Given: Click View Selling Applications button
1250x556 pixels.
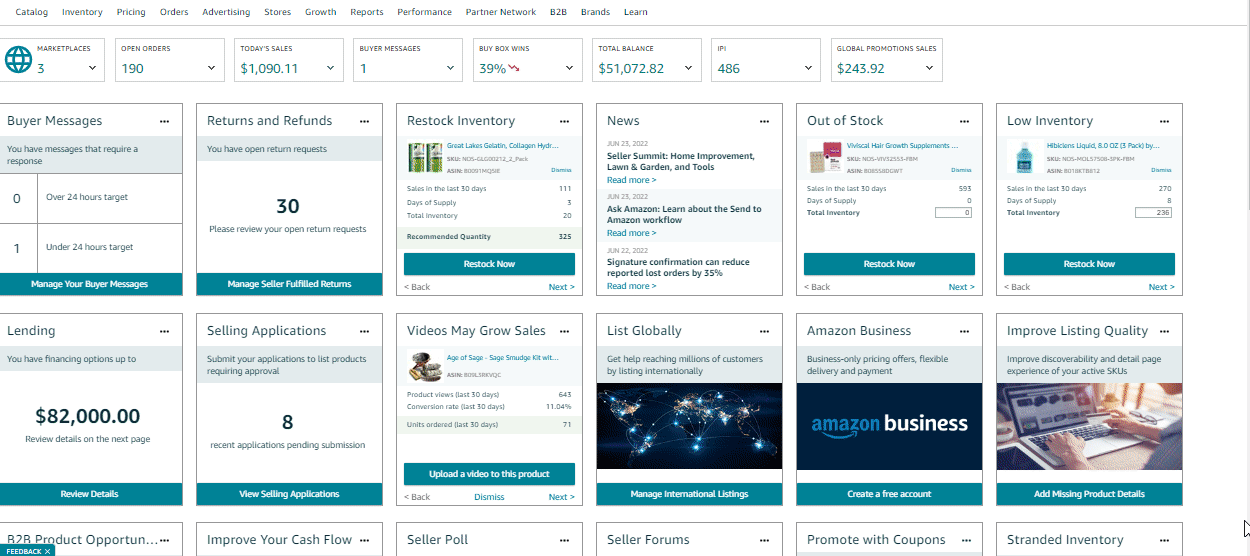Looking at the screenshot, I should pos(290,494).
